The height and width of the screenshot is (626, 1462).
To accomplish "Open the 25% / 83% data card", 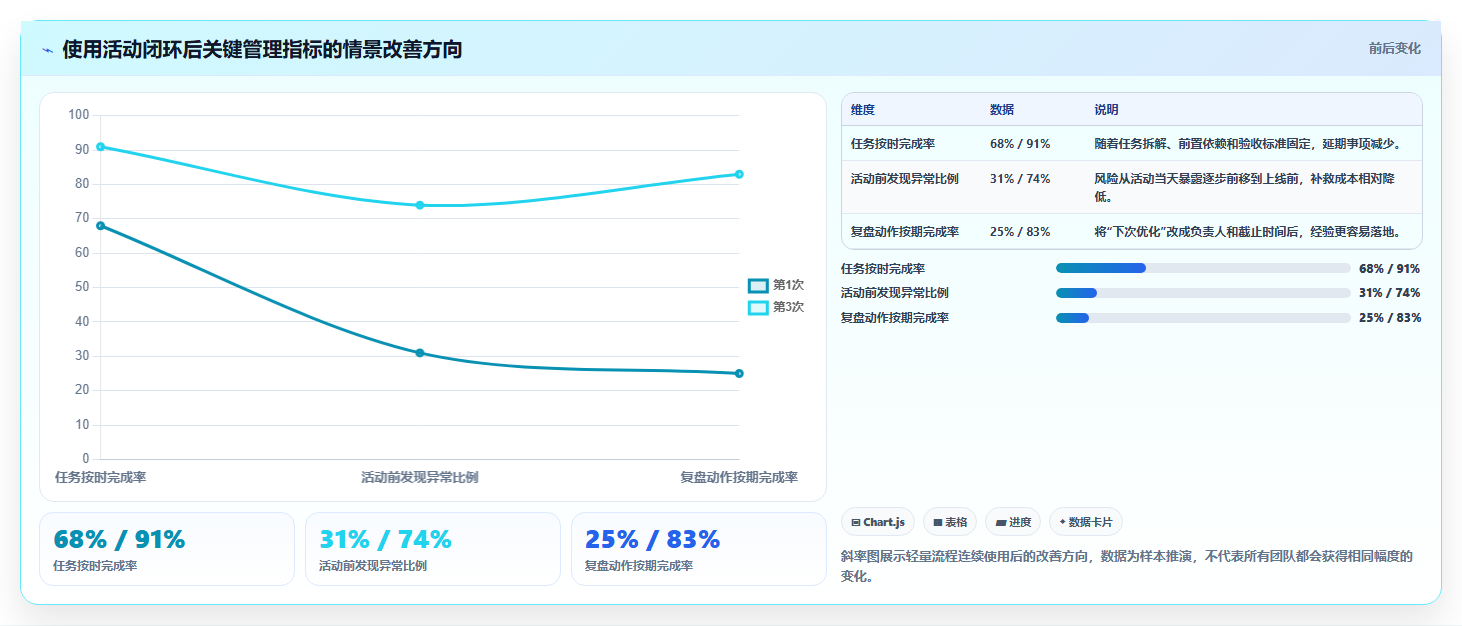I will click(699, 549).
